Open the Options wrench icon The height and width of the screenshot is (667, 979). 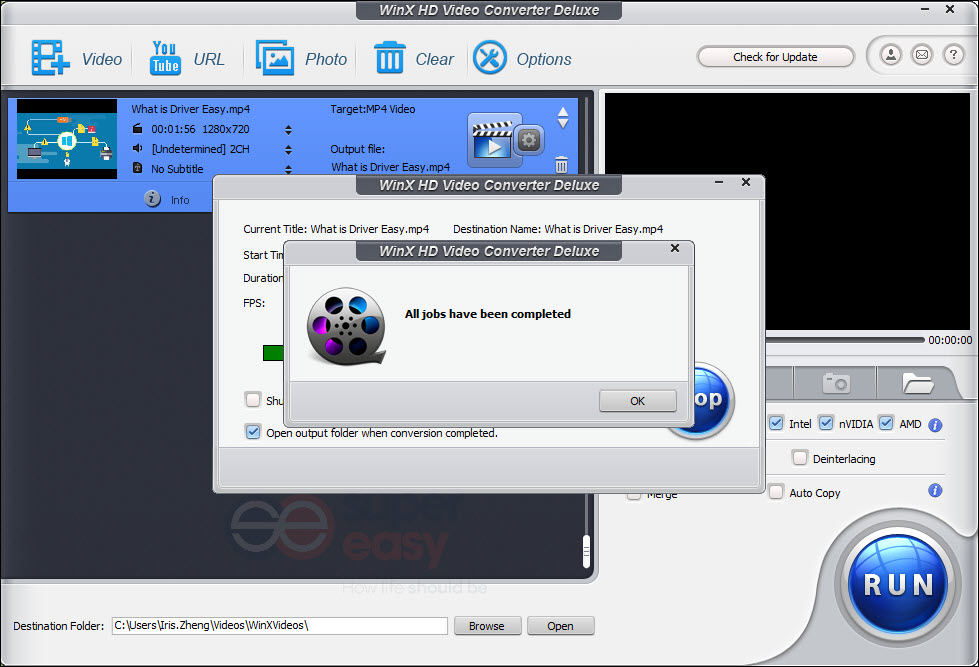pos(490,58)
